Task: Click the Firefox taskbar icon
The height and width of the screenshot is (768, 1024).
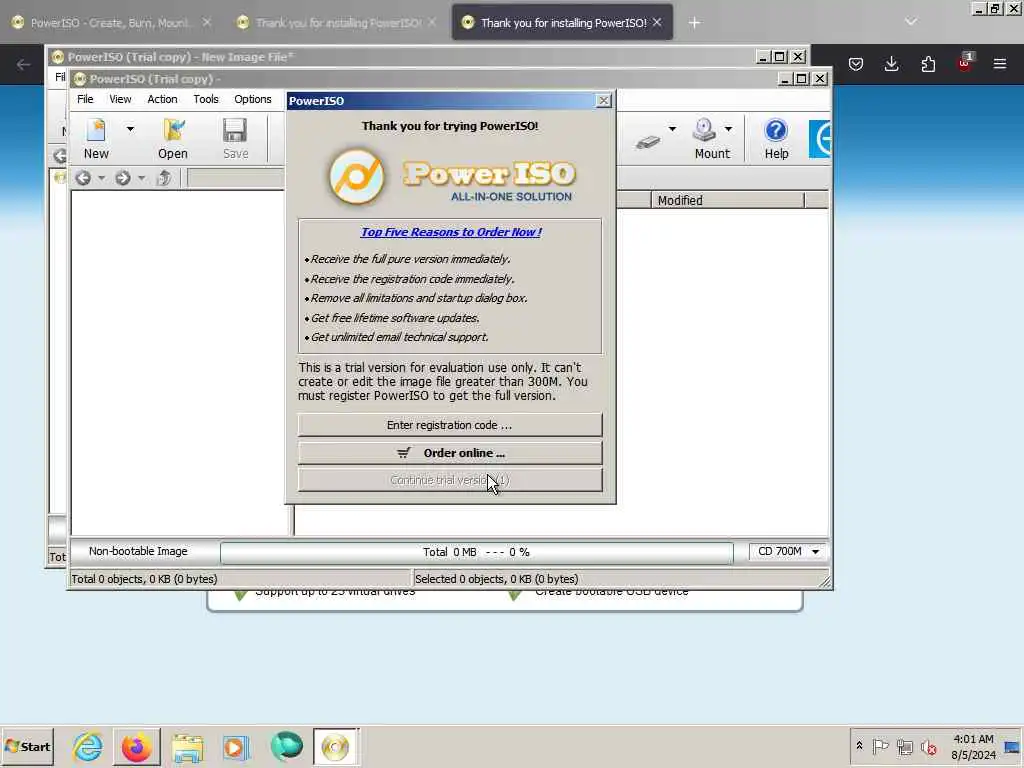Action: pos(136,747)
